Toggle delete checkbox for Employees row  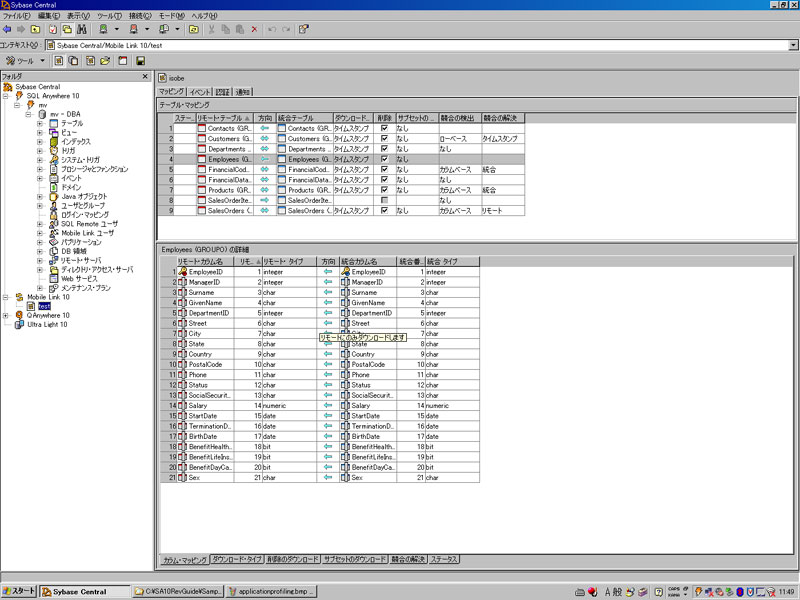(x=384, y=159)
